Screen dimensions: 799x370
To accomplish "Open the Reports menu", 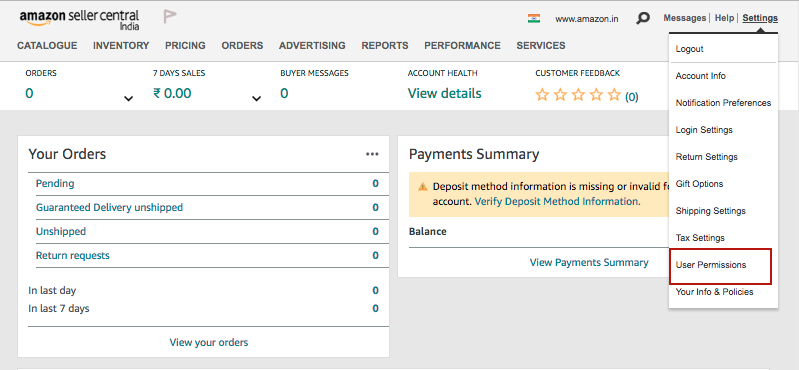I will click(385, 45).
